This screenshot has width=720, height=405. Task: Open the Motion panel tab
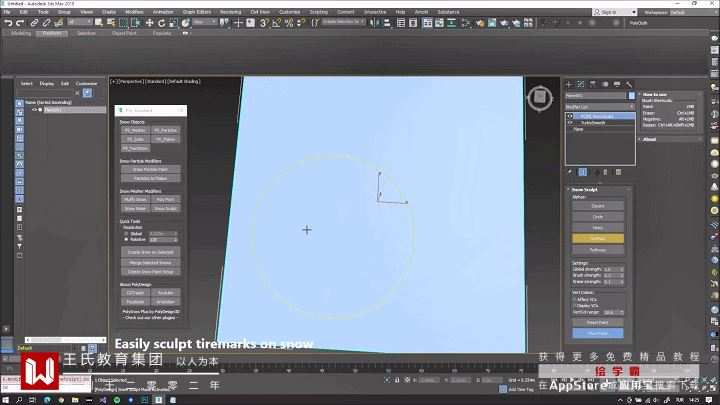(605, 84)
